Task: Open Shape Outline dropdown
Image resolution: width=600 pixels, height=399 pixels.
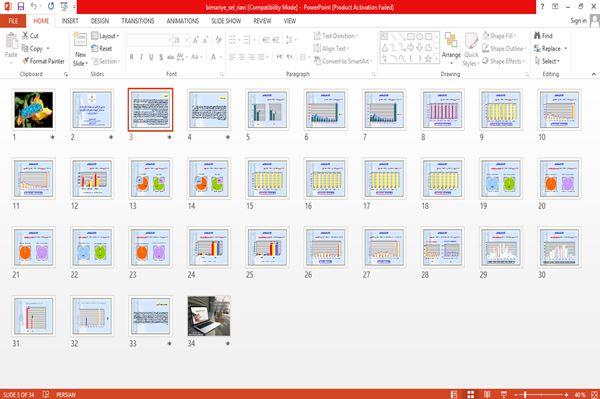Action: click(x=504, y=49)
